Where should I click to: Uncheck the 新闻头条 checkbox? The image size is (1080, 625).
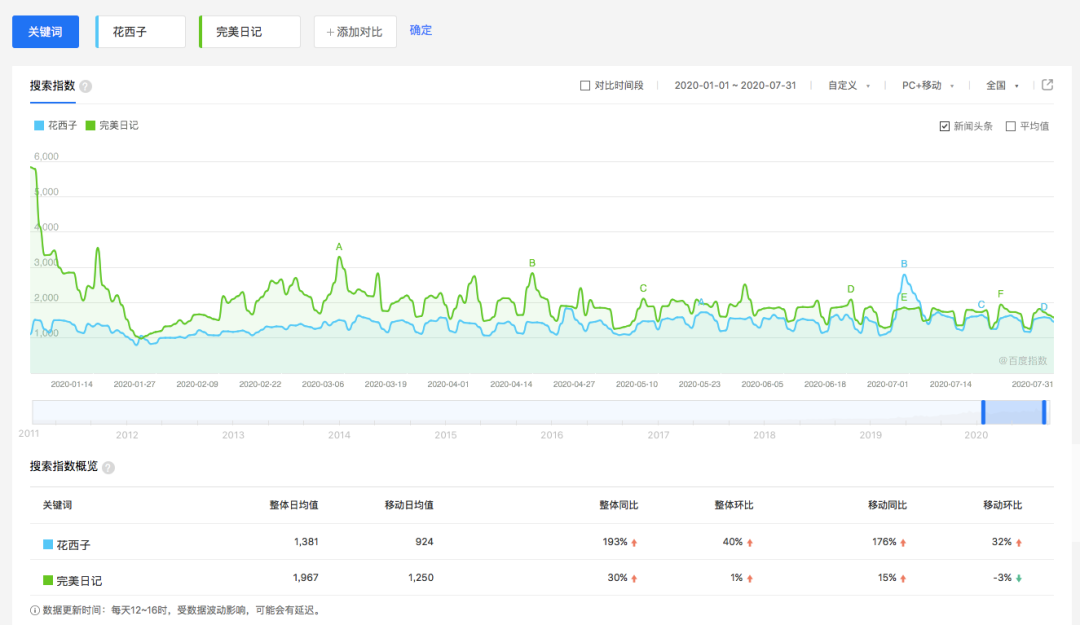[x=944, y=126]
